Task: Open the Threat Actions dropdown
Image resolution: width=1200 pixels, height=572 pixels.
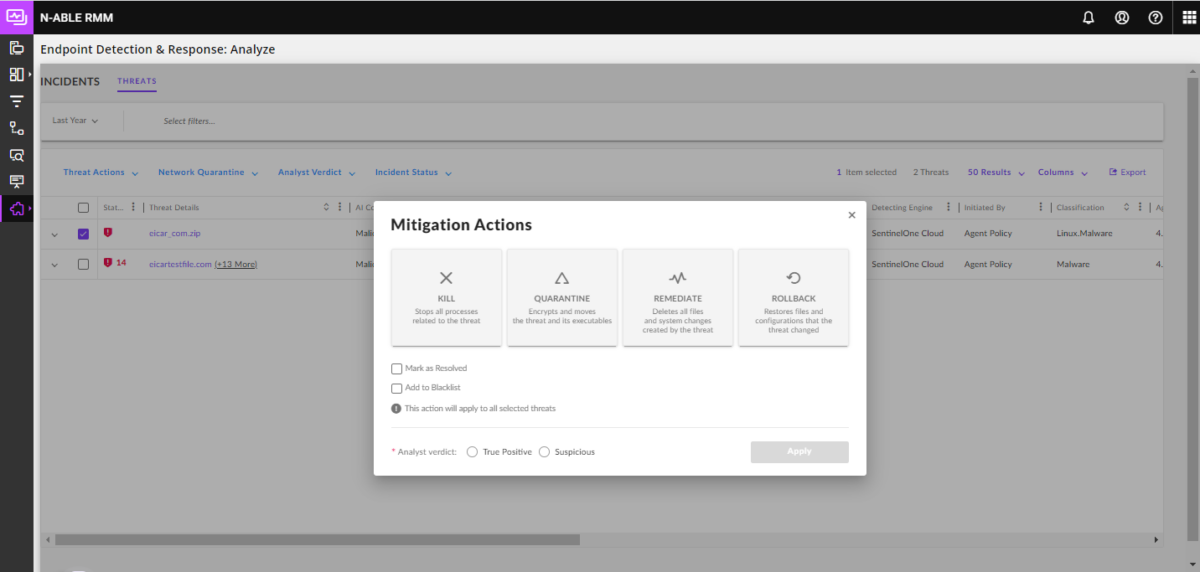Action: point(101,173)
